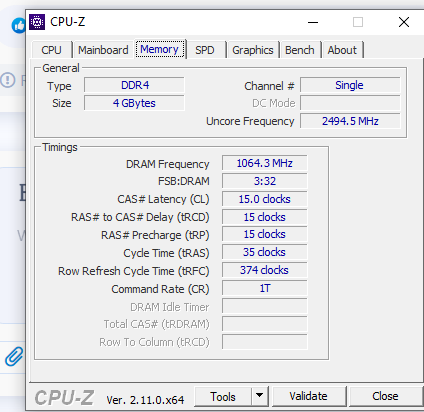Click the CPU-Z app icon in title bar

click(37, 22)
